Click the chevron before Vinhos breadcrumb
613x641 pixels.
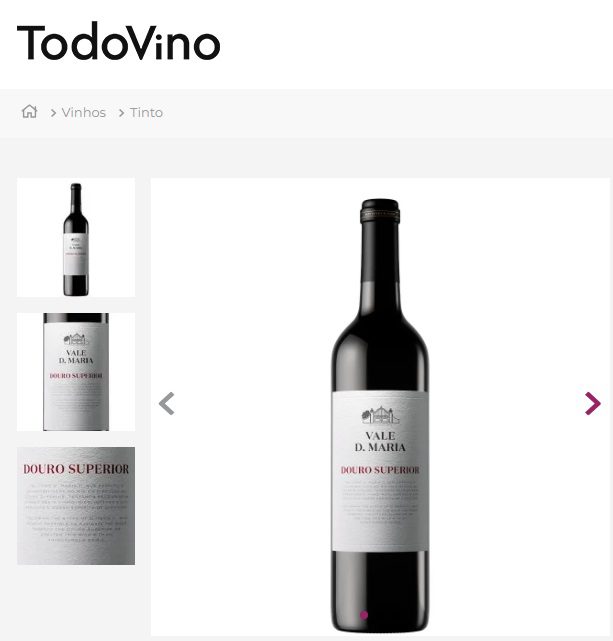tap(53, 113)
